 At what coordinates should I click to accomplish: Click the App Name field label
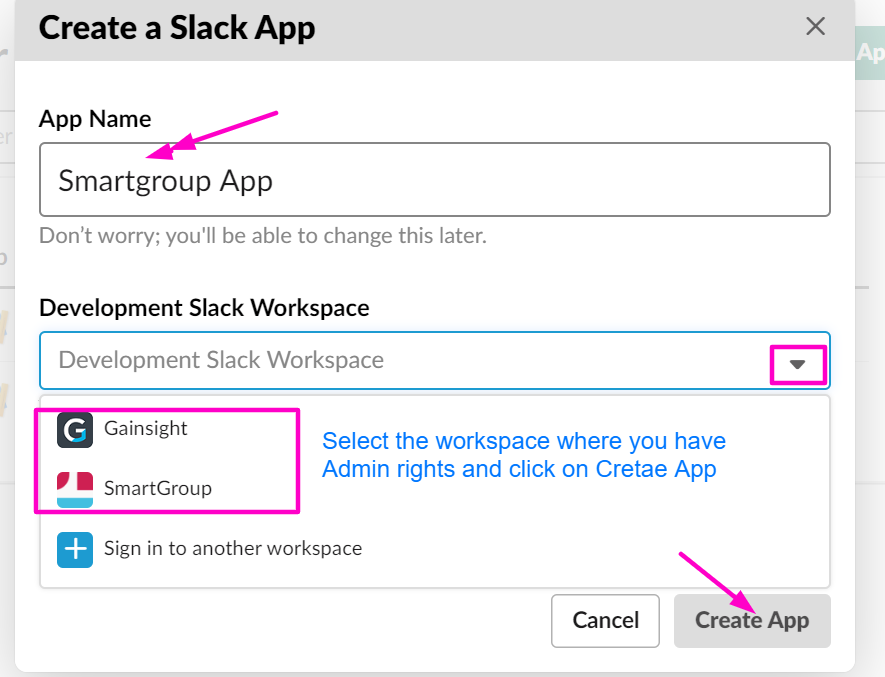[x=95, y=119]
